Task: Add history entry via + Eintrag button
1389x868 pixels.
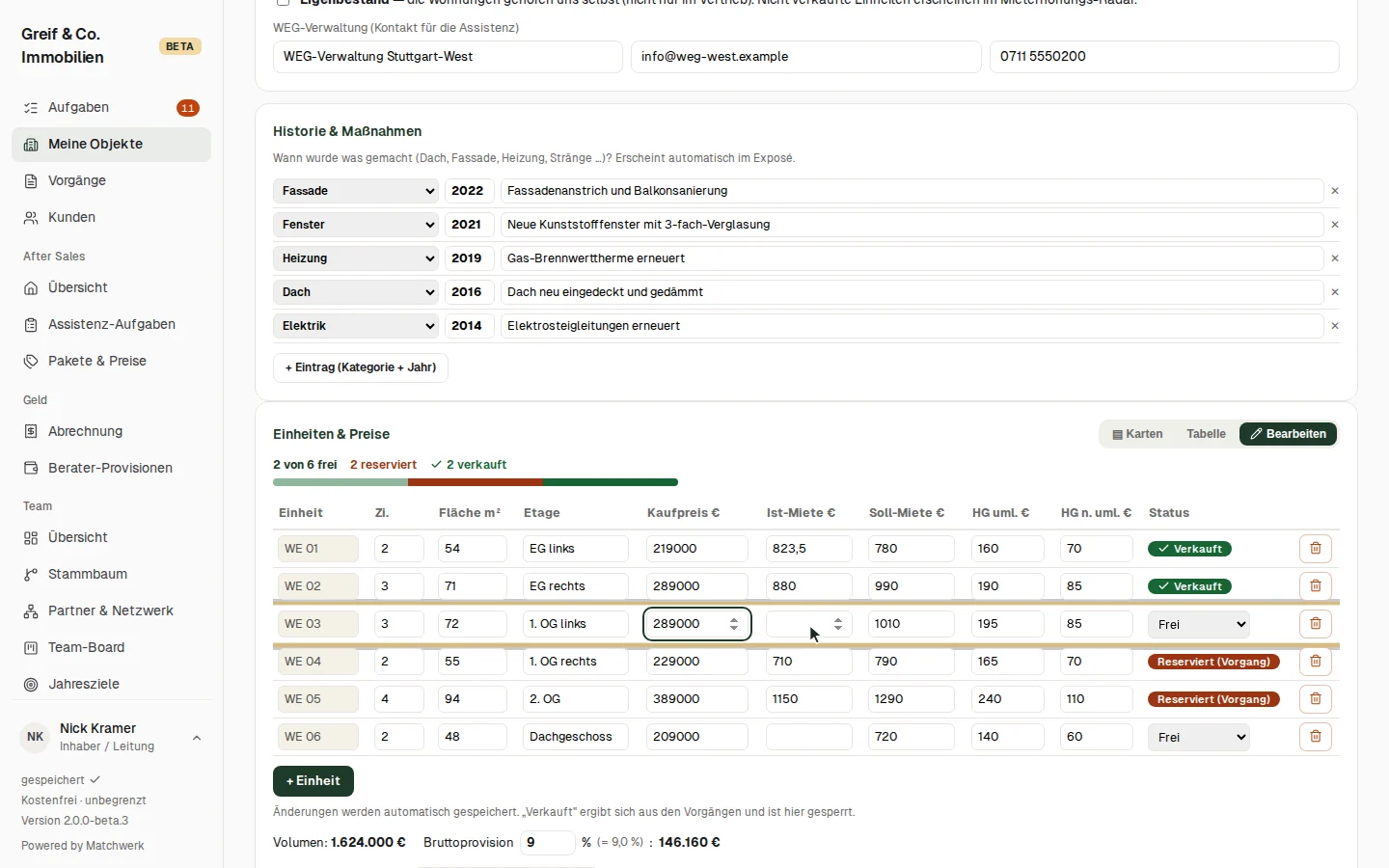Action: click(x=361, y=367)
